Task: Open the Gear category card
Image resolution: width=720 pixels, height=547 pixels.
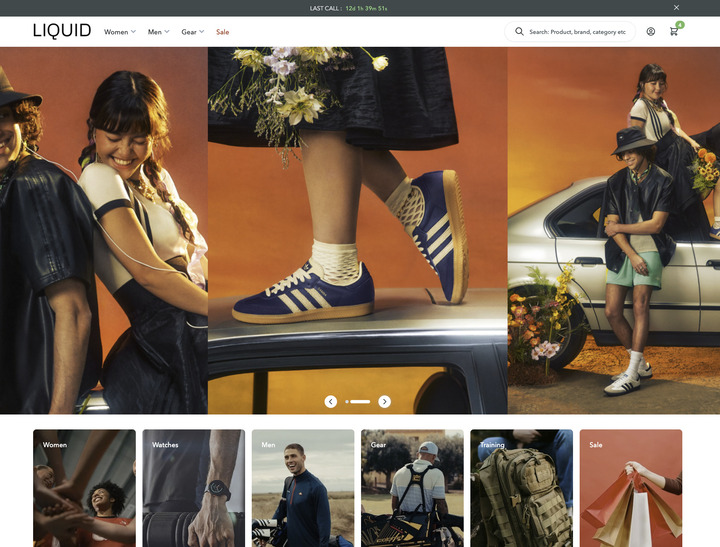Action: (x=412, y=488)
